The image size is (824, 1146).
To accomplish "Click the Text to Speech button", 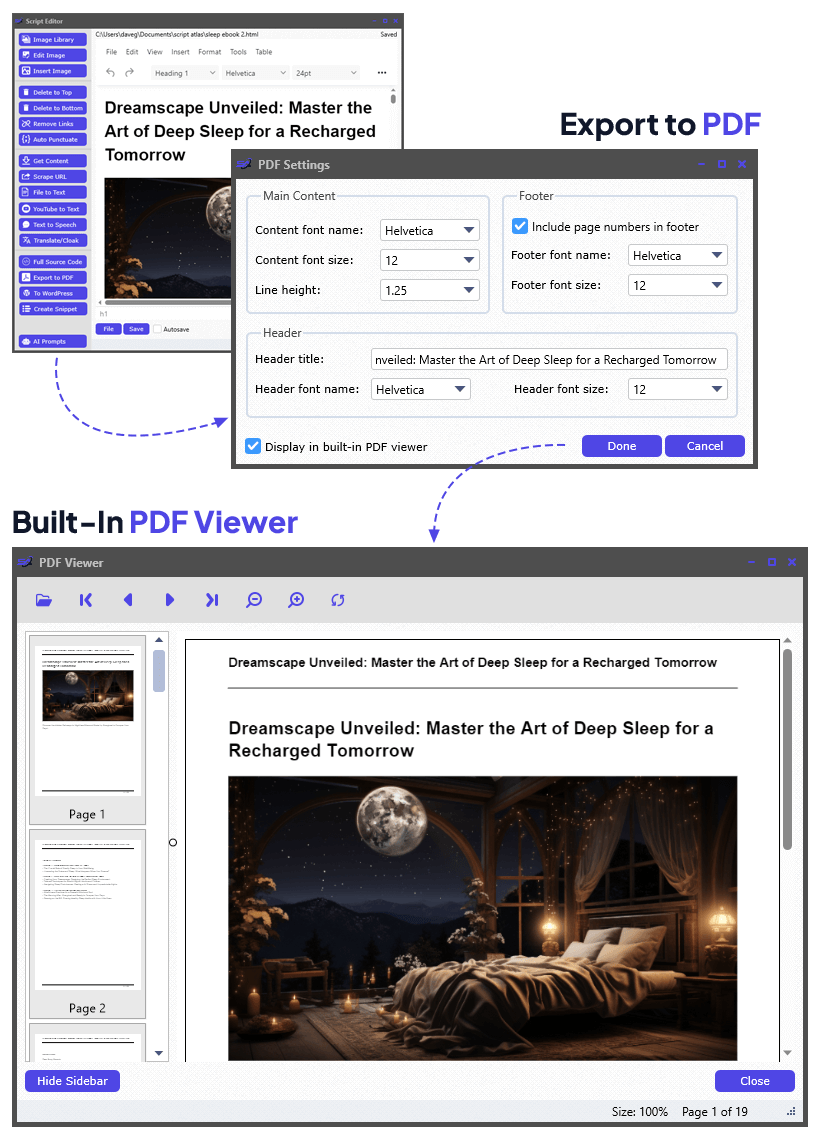I will click(x=53, y=225).
